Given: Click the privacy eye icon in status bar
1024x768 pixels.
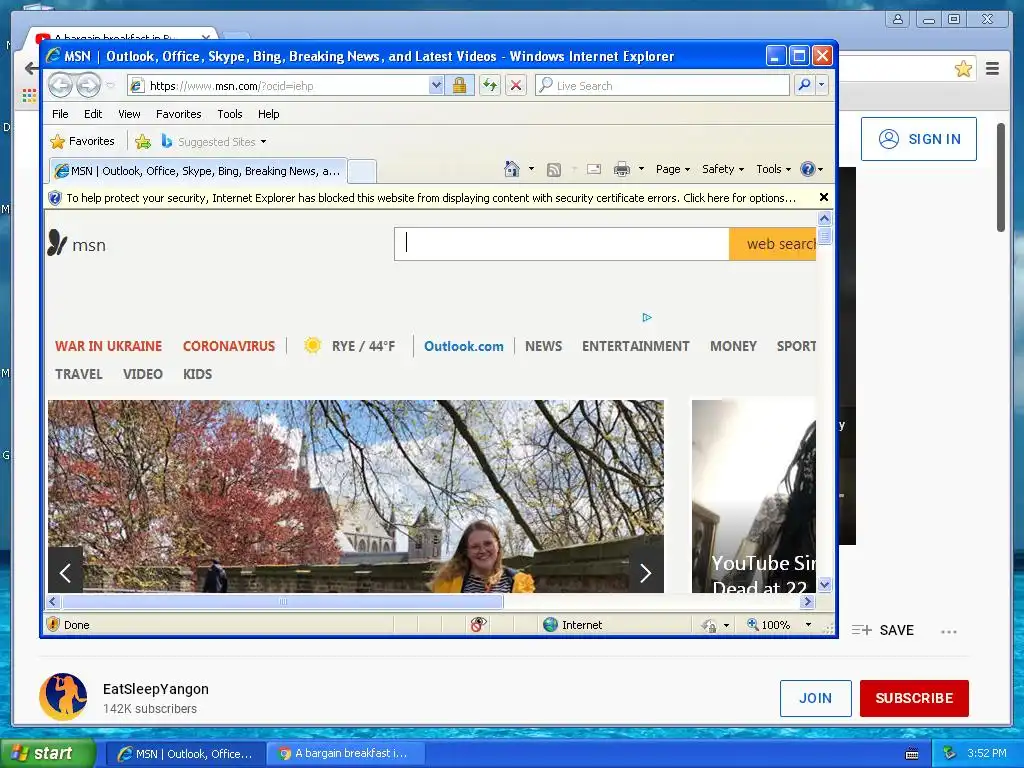Looking at the screenshot, I should (478, 624).
